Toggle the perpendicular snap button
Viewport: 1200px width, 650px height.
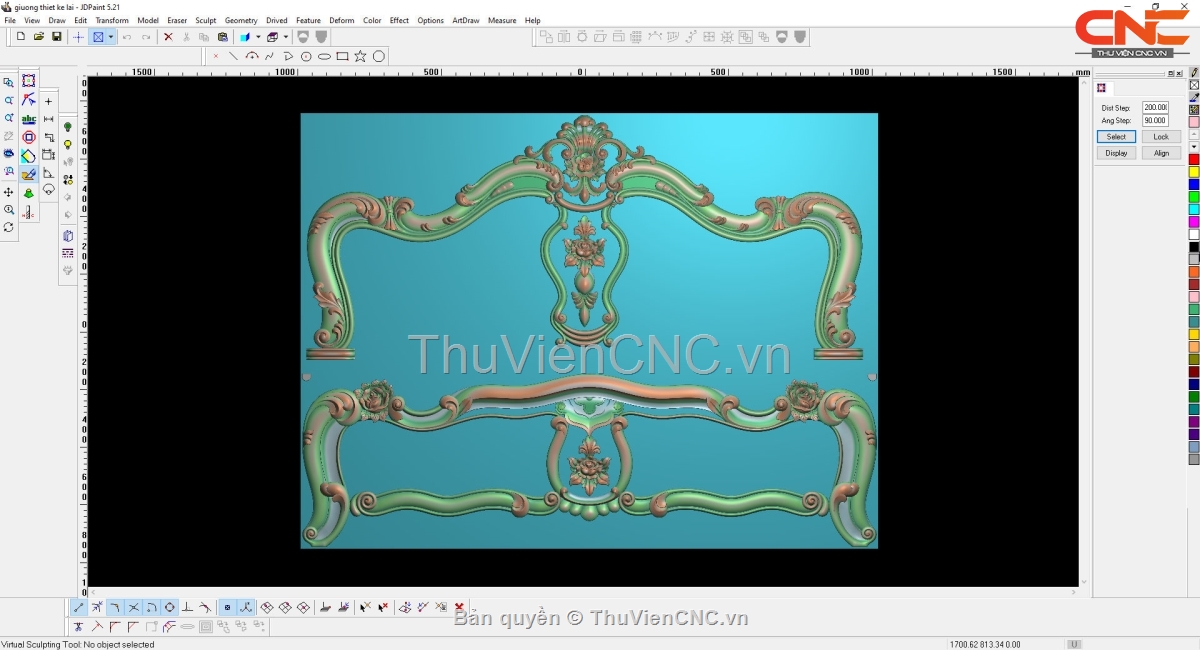click(x=187, y=607)
